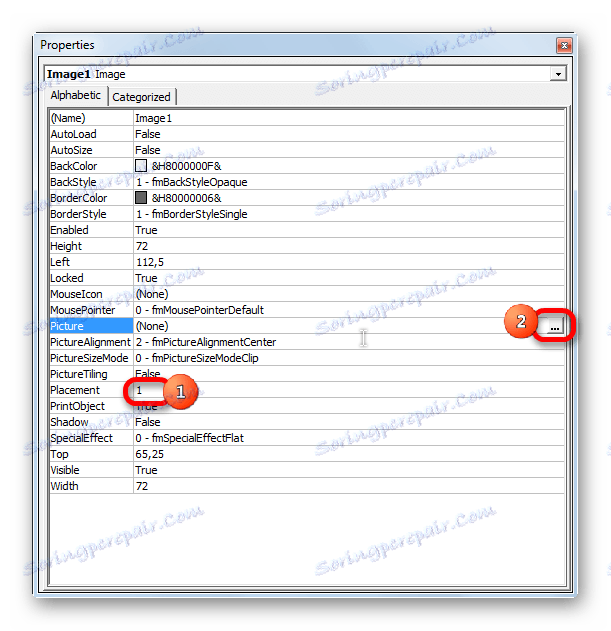Click the &H80000006& BorderColor value
Viewport: 611px width, 631px height.
pyautogui.click(x=186, y=198)
